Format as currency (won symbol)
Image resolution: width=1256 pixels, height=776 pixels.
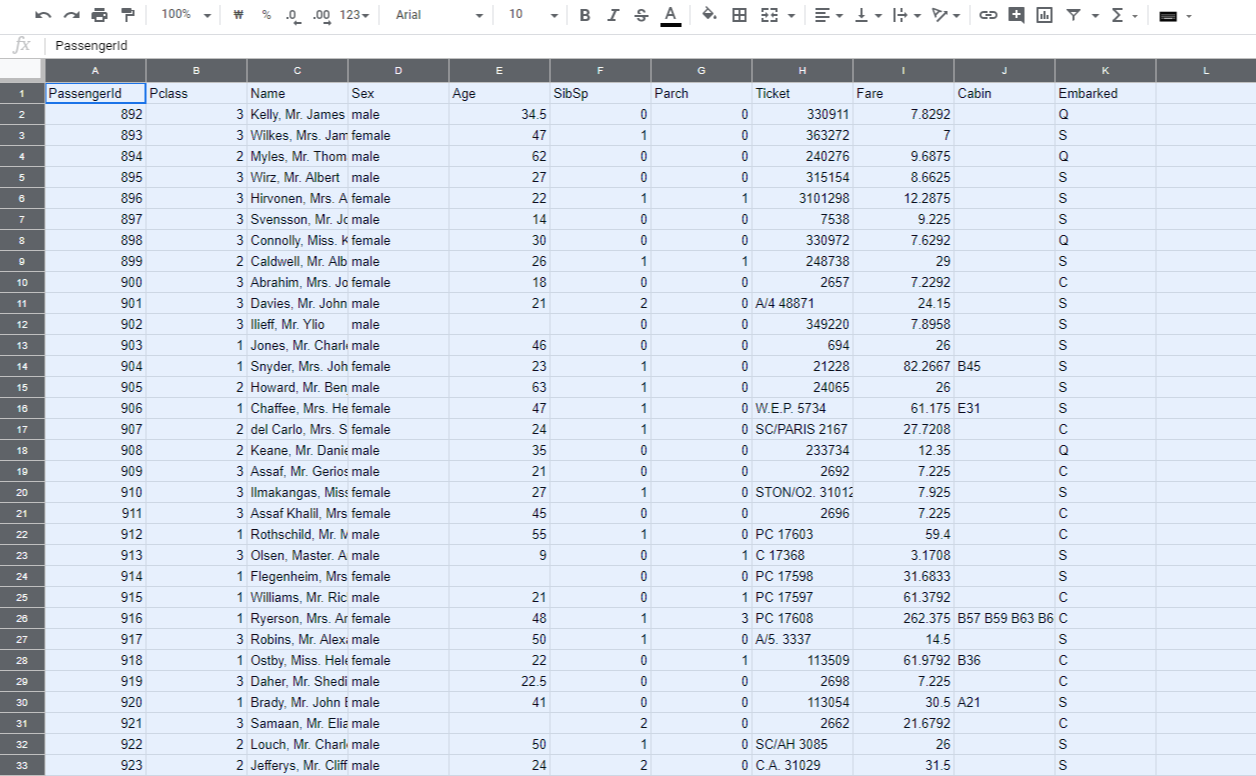tap(238, 15)
